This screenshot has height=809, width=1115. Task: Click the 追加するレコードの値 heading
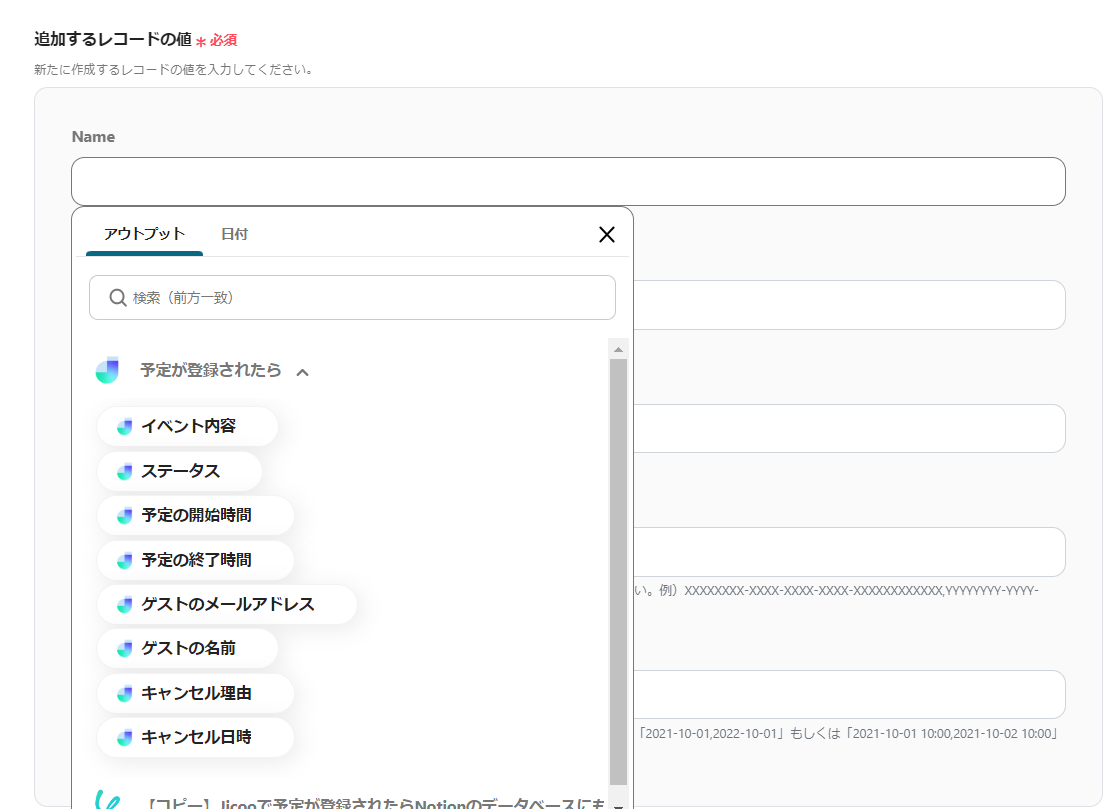click(113, 39)
